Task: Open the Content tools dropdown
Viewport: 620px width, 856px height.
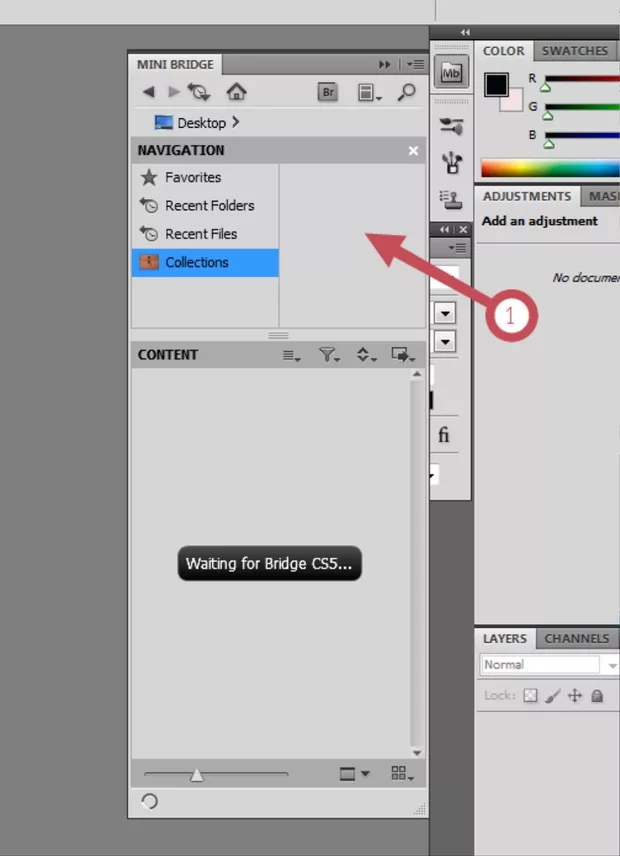Action: click(403, 355)
